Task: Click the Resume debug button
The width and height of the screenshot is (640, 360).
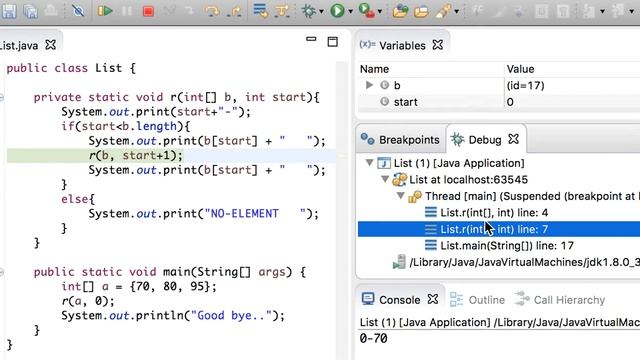Action: click(x=104, y=11)
